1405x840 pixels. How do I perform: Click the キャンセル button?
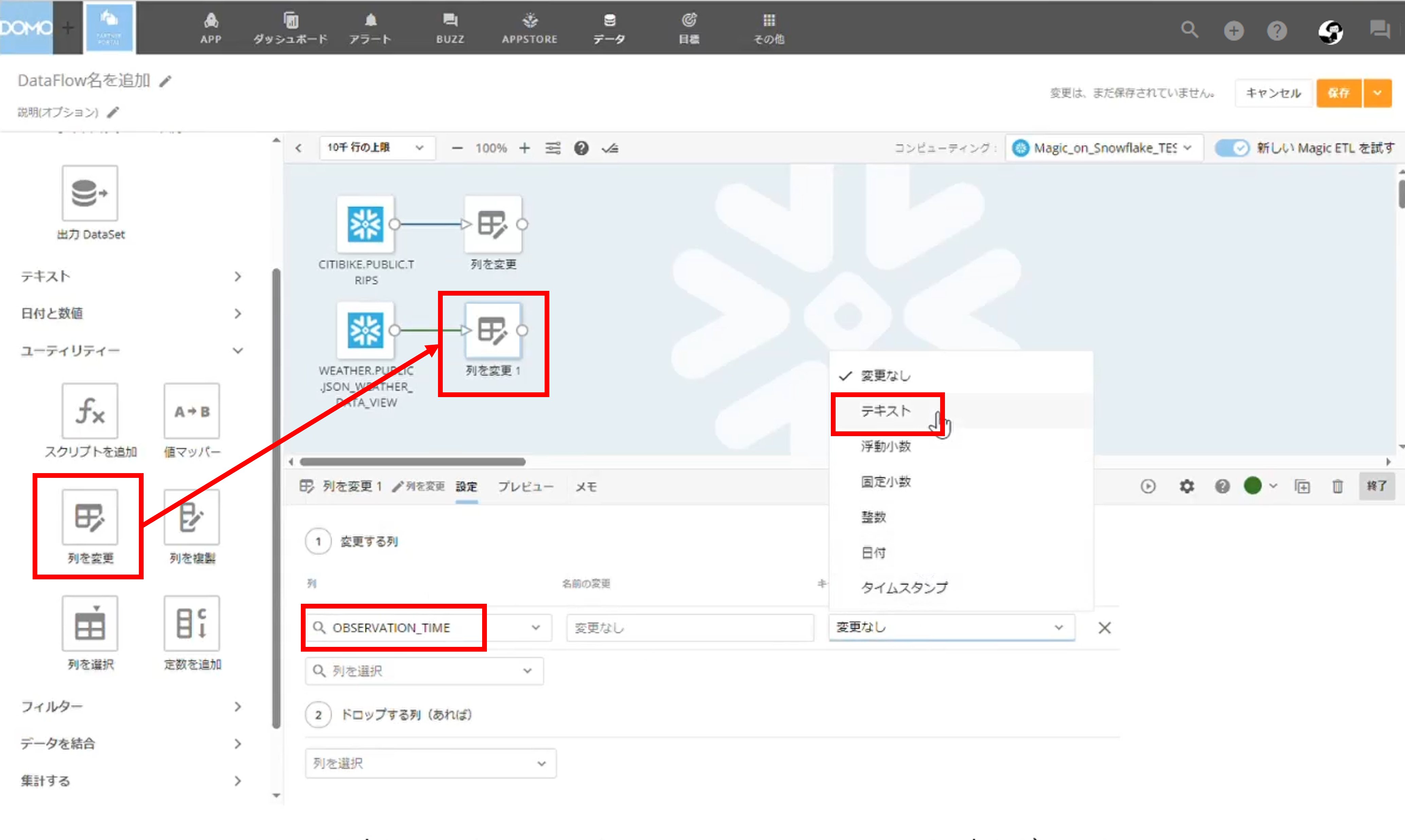tap(1274, 93)
